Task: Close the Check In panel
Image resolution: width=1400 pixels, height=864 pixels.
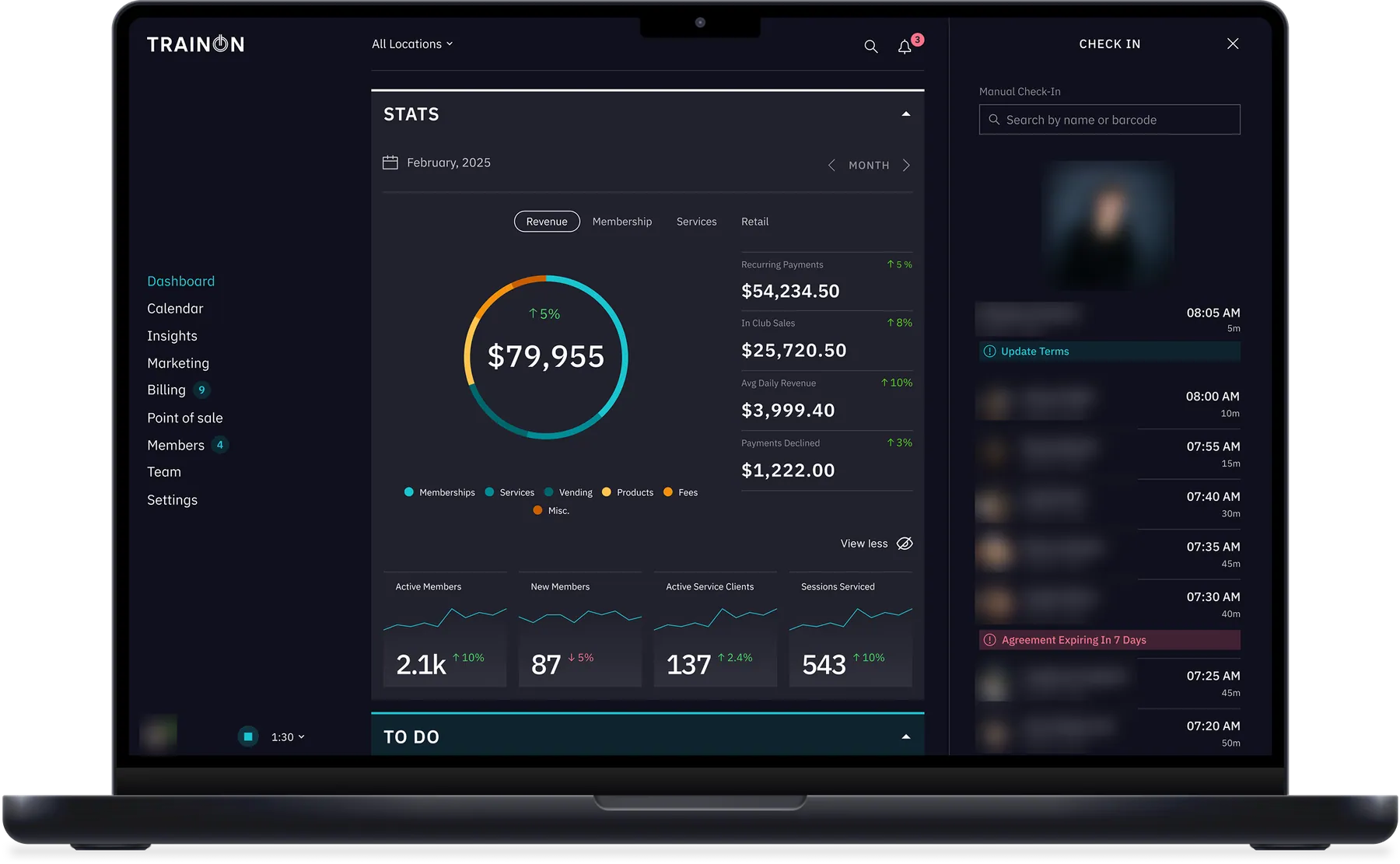Action: 1233,44
